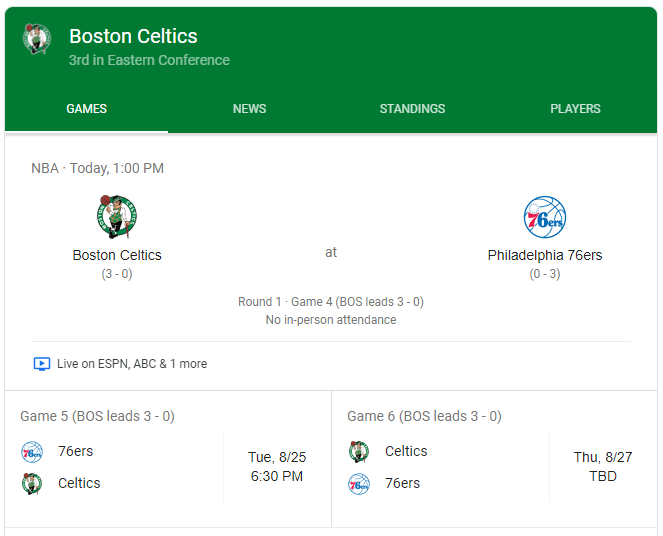The width and height of the screenshot is (663, 536).
Task: Click the 76ers logo in Game 6
Action: (x=359, y=484)
